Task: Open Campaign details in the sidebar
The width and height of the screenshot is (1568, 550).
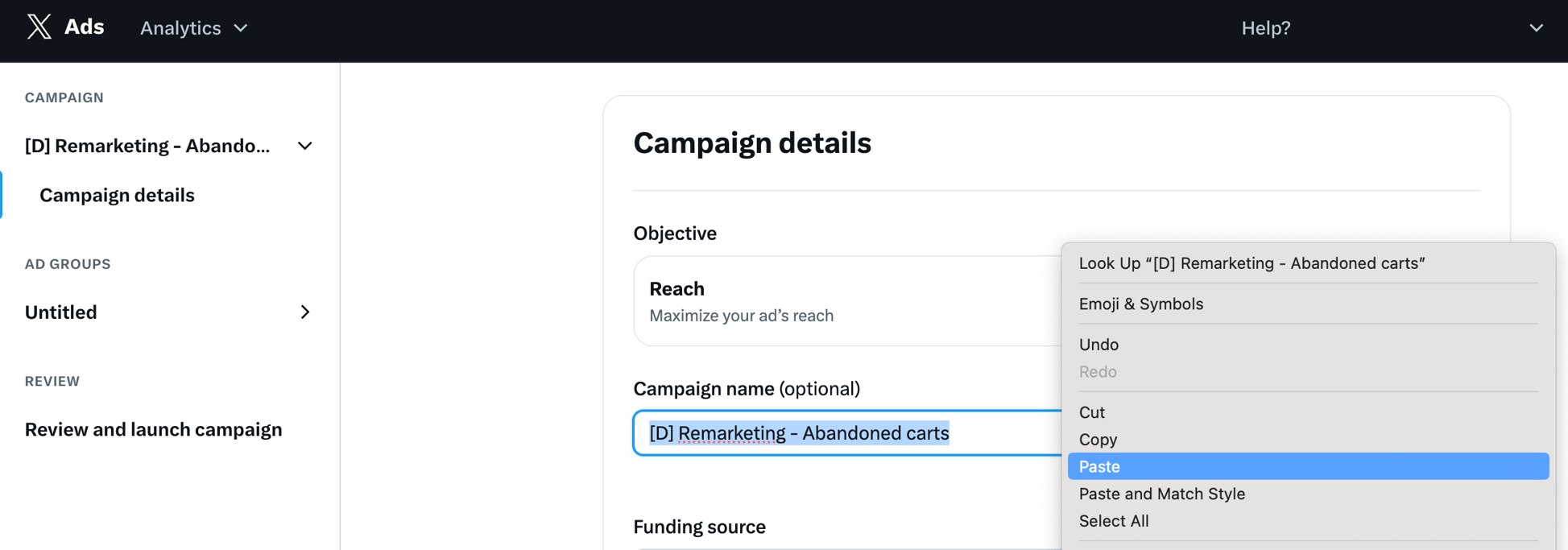Action: point(117,194)
